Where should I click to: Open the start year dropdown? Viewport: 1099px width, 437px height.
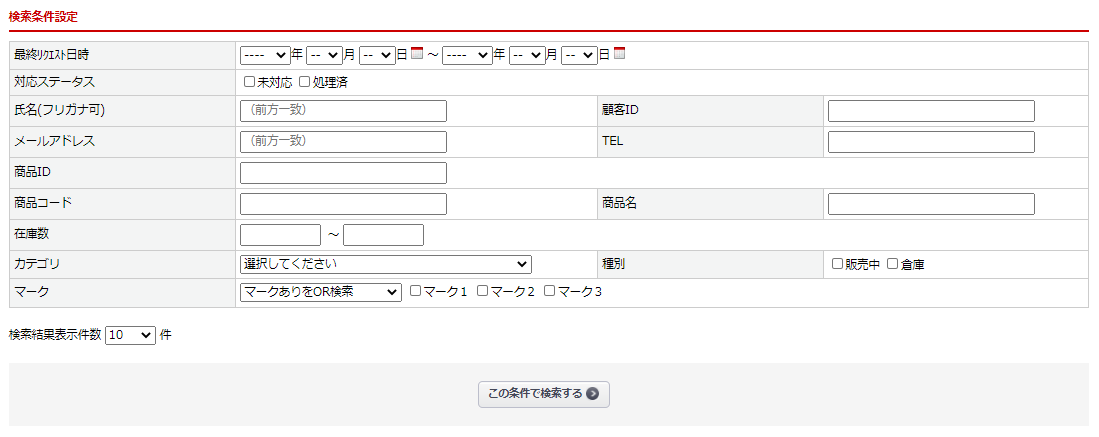pyautogui.click(x=265, y=55)
